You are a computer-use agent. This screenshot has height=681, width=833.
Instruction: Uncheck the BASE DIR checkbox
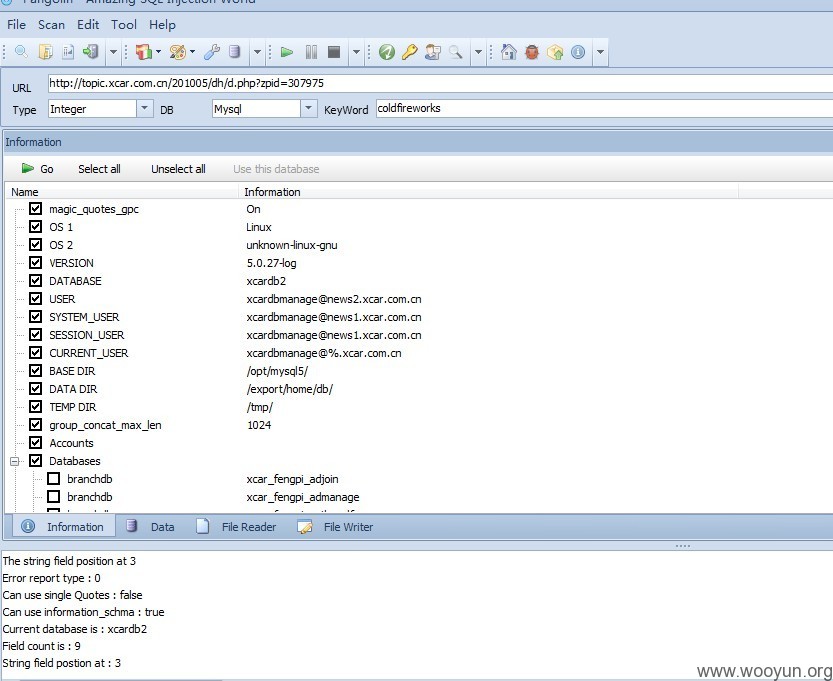pyautogui.click(x=36, y=370)
